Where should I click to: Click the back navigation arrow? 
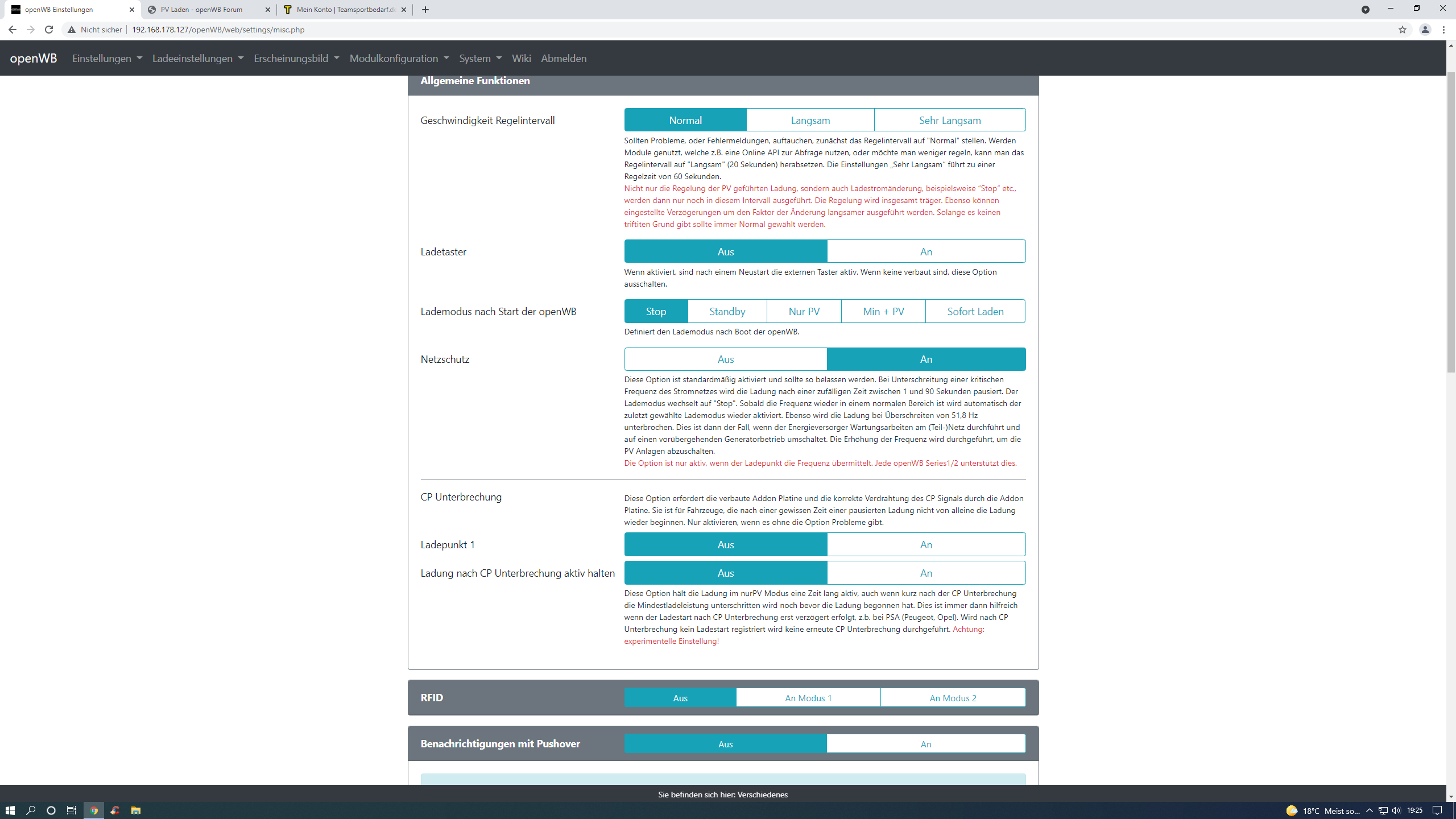(x=12, y=30)
